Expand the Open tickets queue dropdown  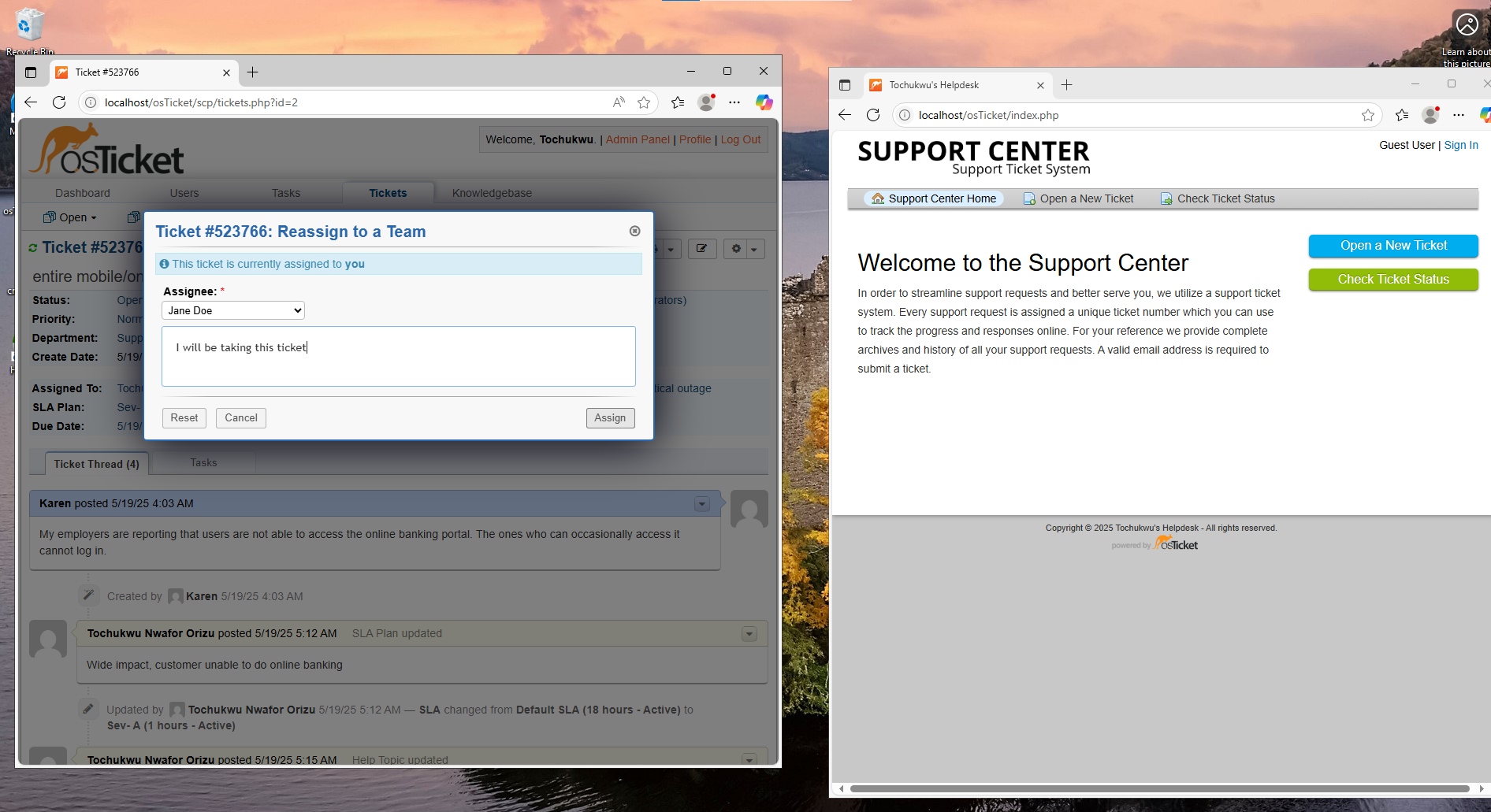pos(71,217)
